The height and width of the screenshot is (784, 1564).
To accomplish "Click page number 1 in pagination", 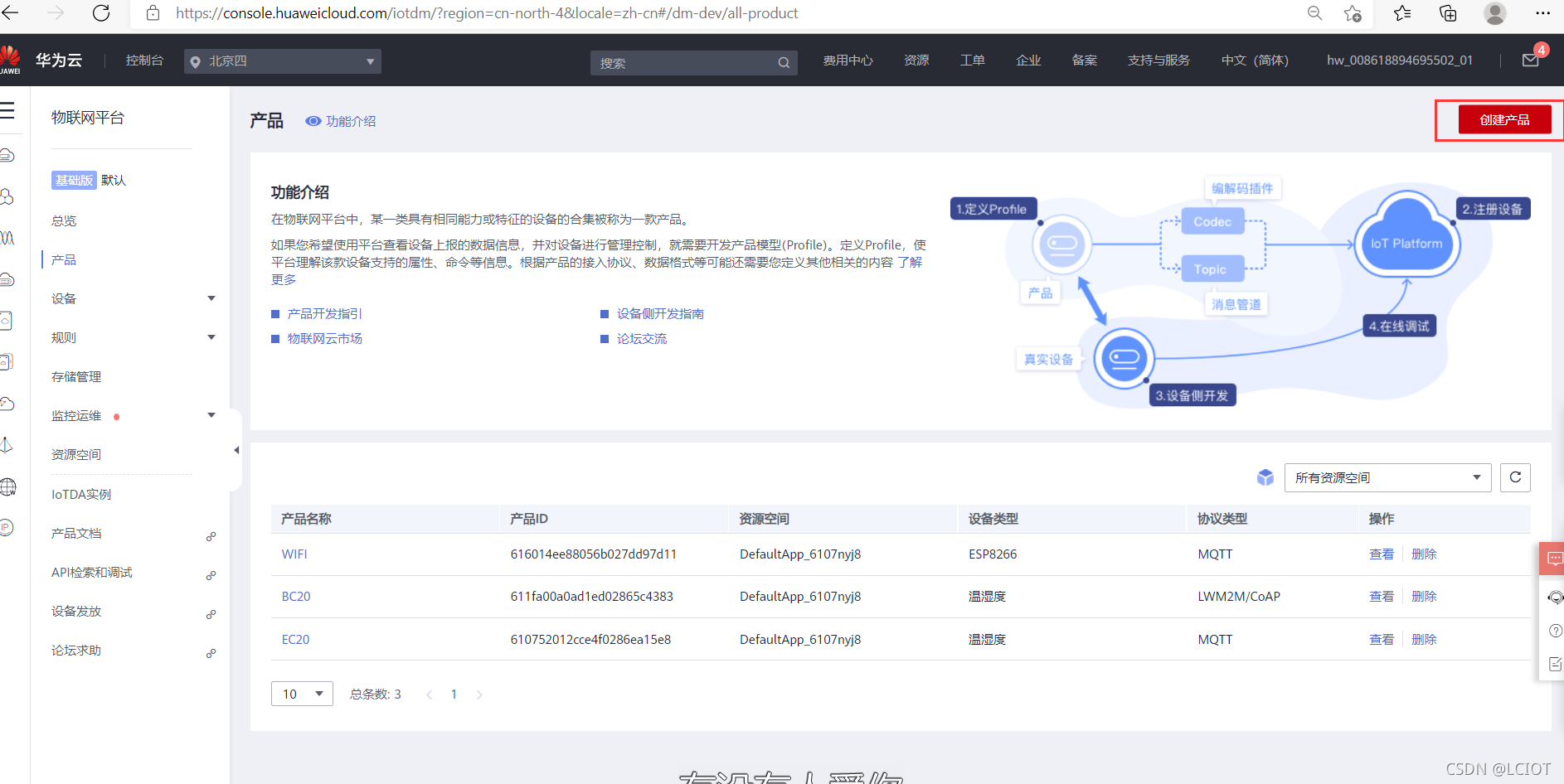I will (454, 694).
